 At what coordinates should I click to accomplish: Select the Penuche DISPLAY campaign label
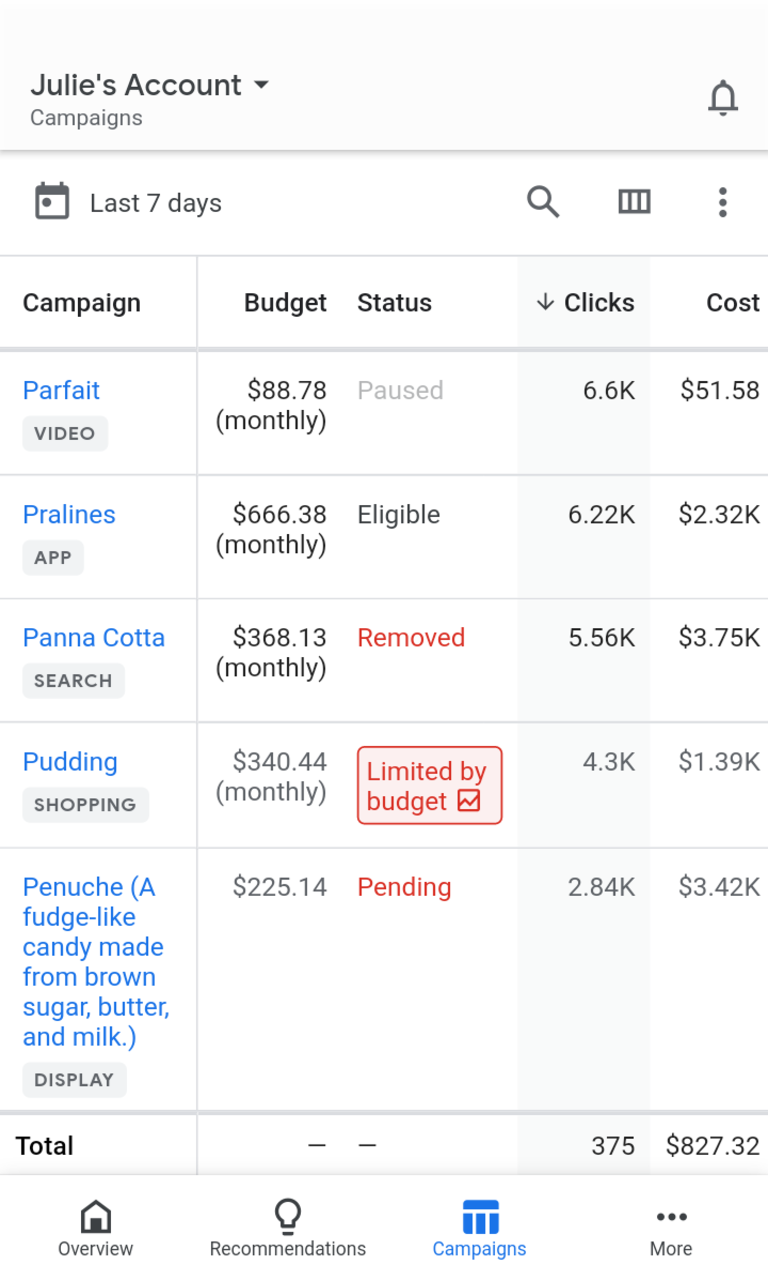(x=74, y=1079)
